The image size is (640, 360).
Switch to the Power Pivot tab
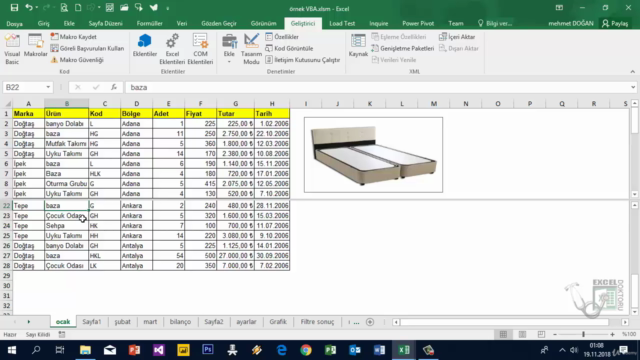coord(418,24)
